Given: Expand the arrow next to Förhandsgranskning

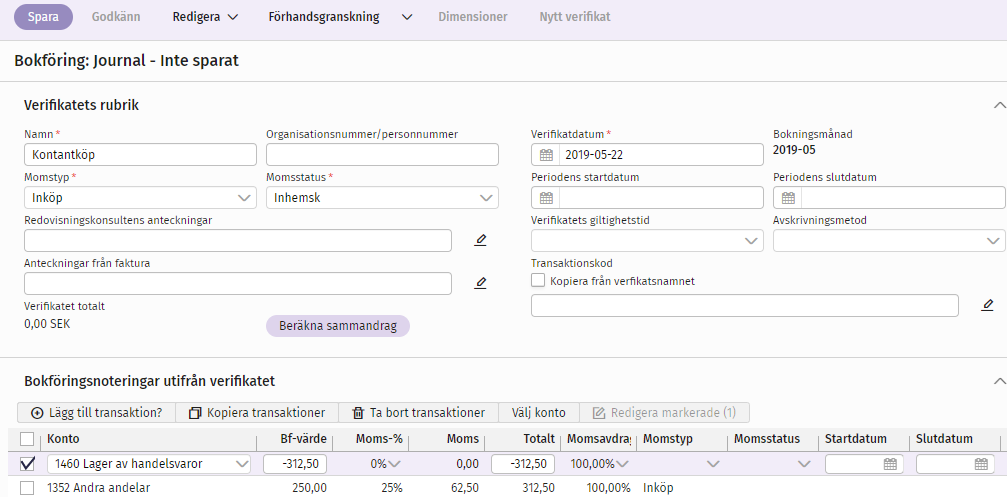Looking at the screenshot, I should (407, 17).
